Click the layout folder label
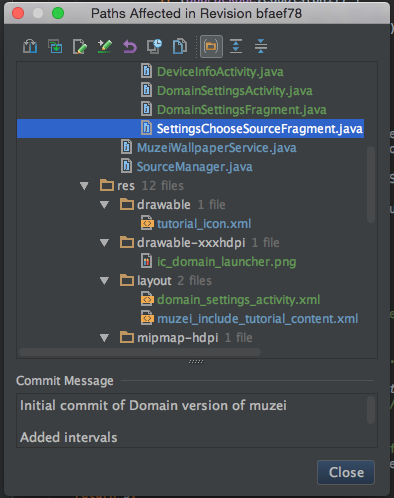This screenshot has width=394, height=498. pyautogui.click(x=154, y=281)
